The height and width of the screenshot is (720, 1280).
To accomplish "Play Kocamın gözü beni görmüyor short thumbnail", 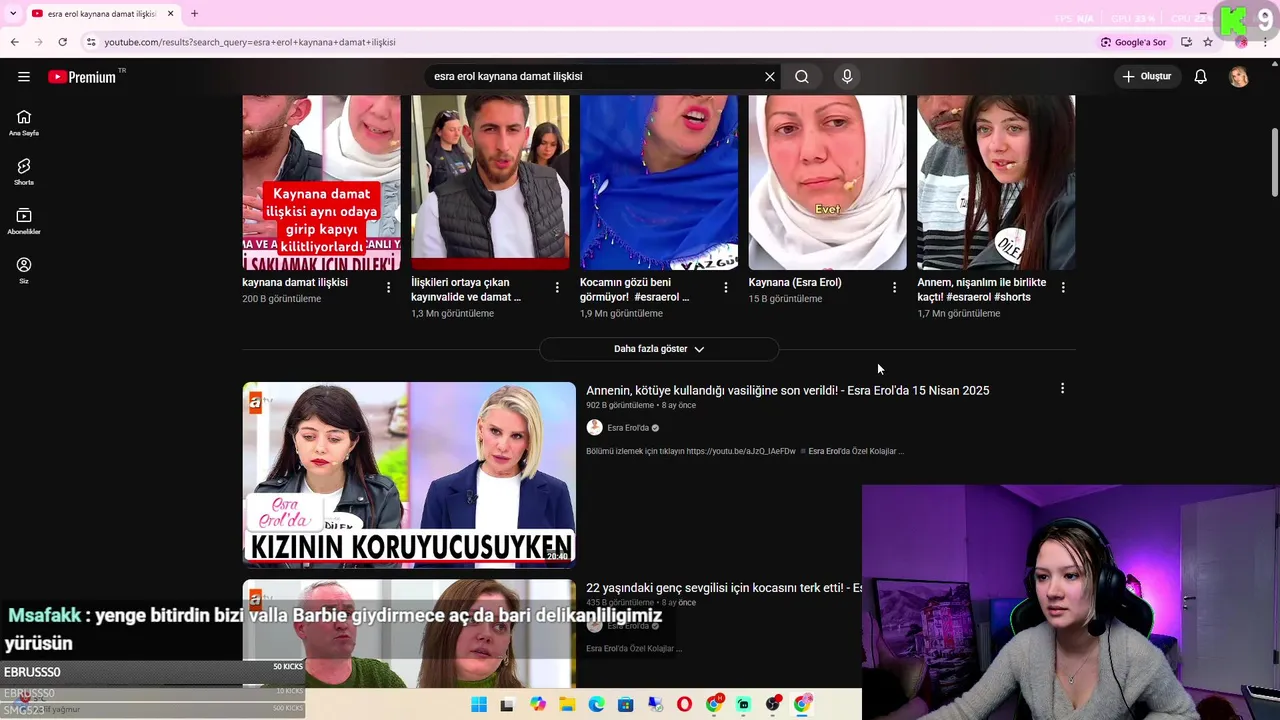I will pos(659,182).
